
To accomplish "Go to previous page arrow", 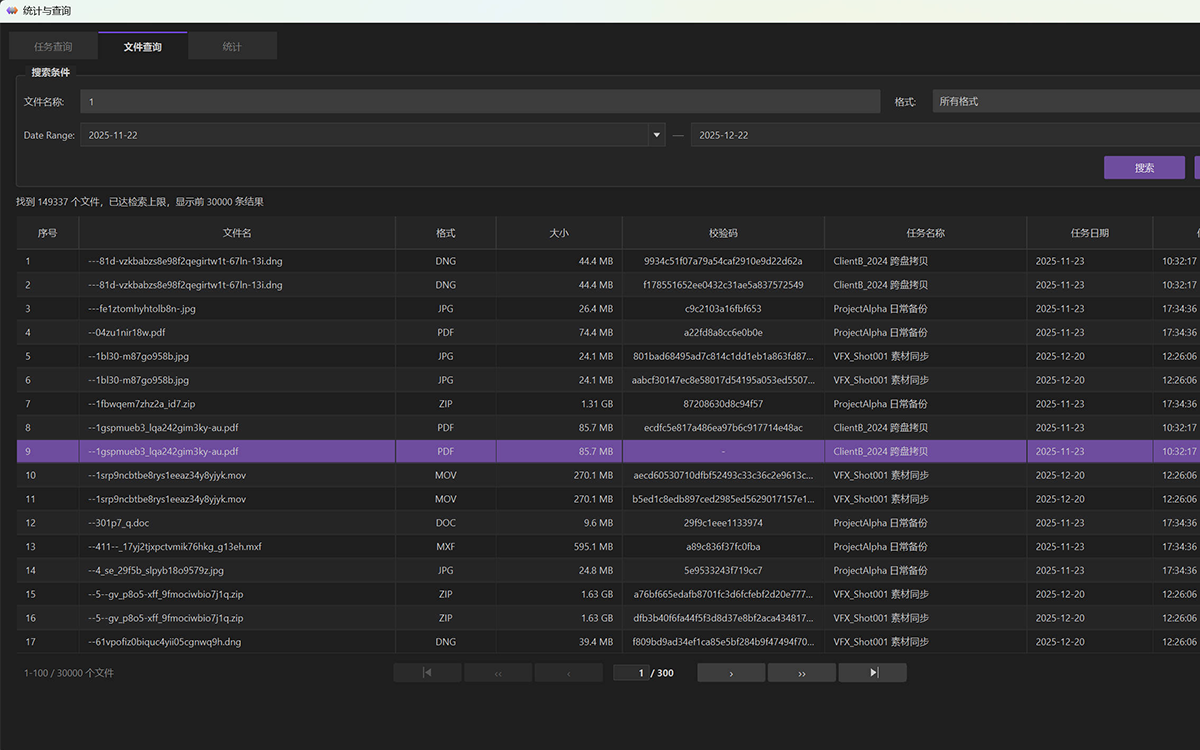I will pos(569,673).
